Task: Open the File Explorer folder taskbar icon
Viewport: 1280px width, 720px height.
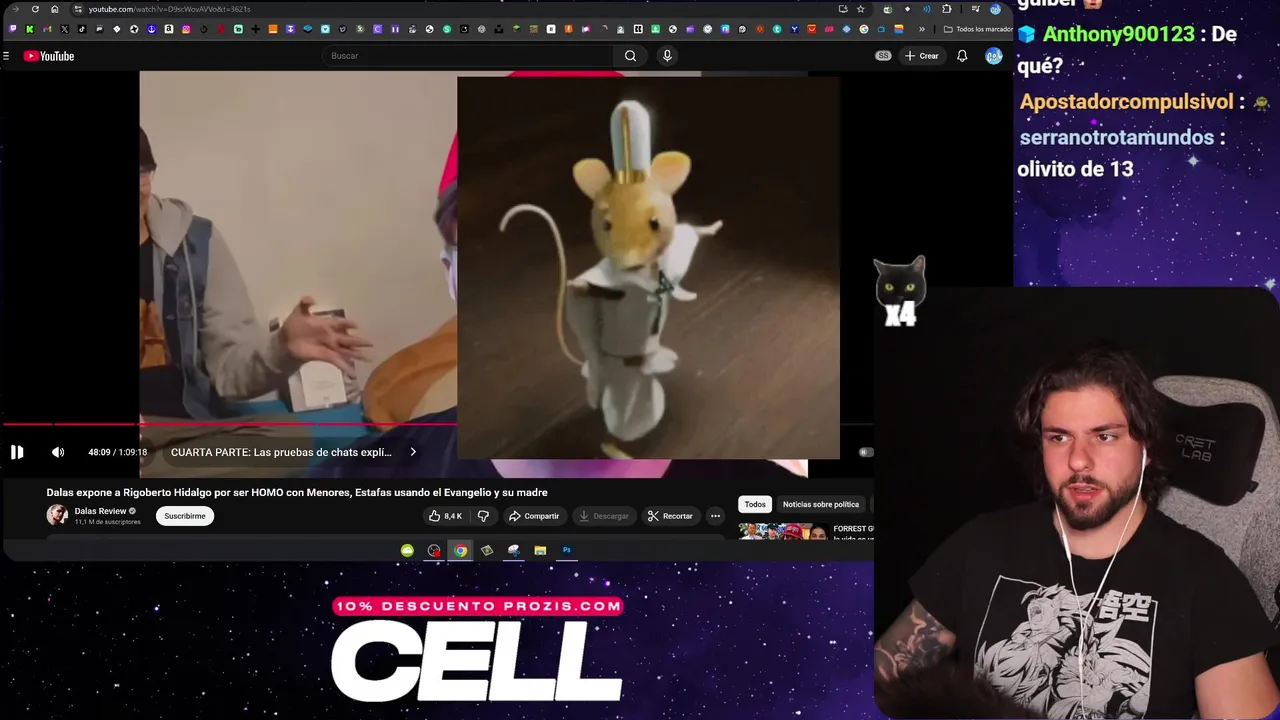Action: click(x=540, y=550)
